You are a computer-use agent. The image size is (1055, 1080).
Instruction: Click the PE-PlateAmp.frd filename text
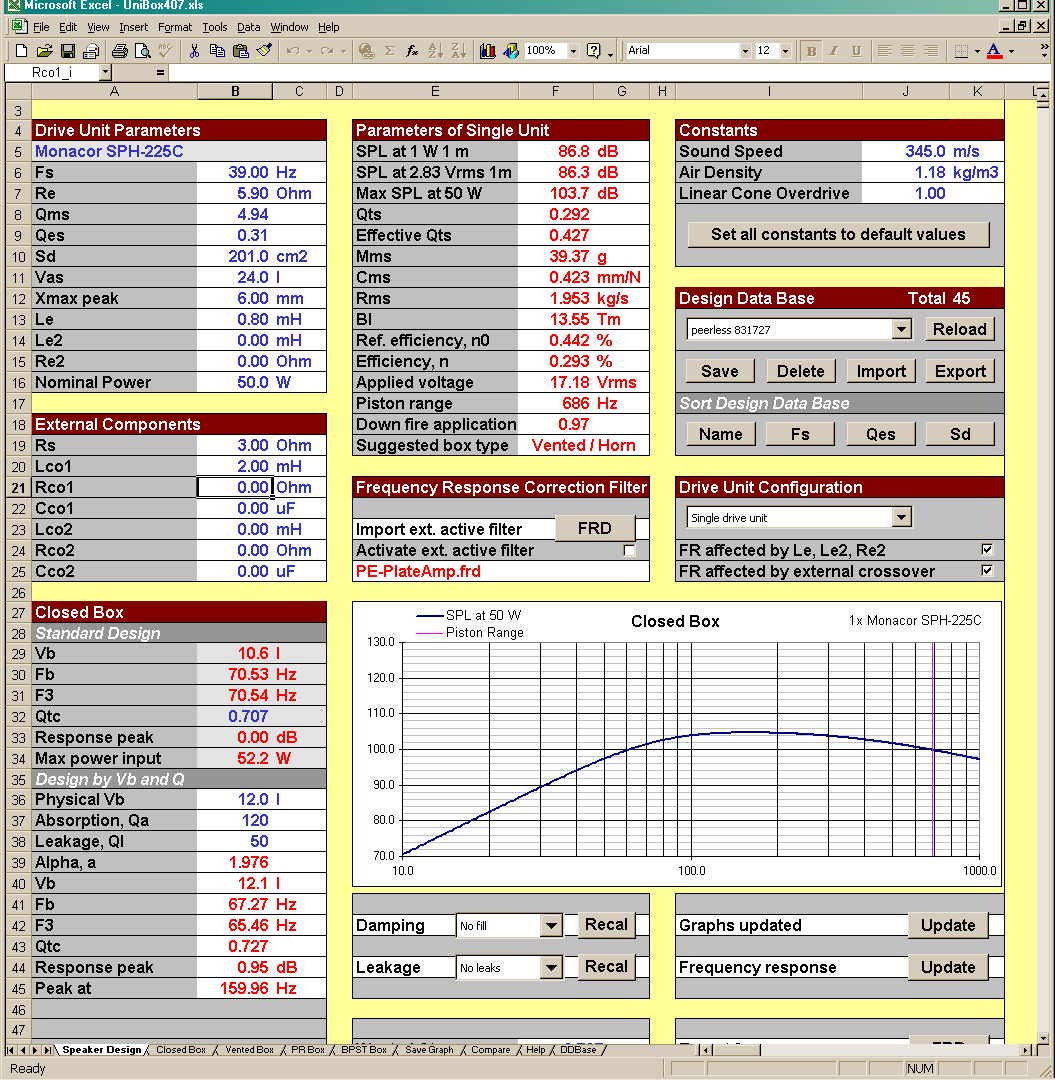click(418, 572)
